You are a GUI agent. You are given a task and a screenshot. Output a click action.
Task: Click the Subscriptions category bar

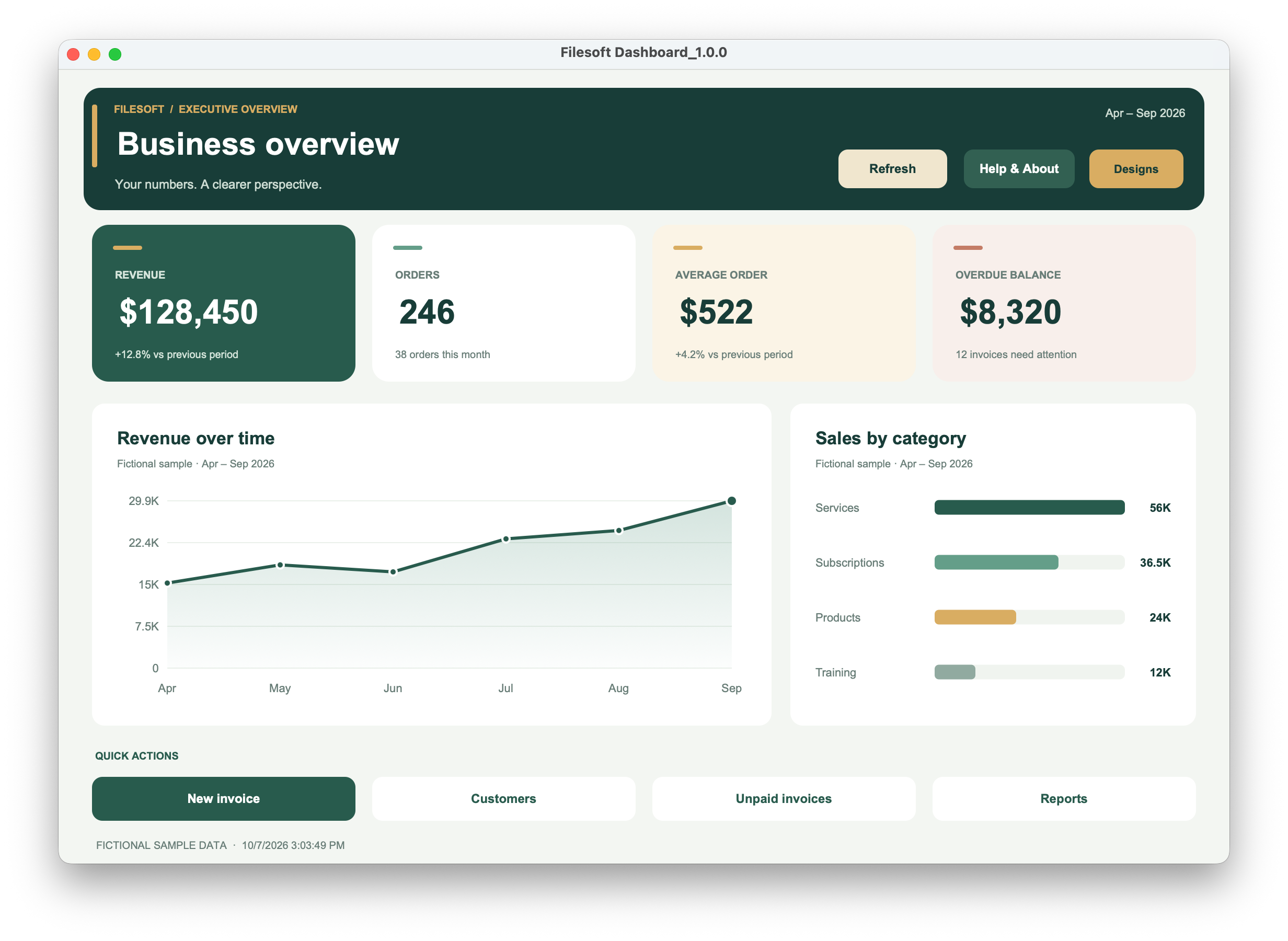(996, 562)
